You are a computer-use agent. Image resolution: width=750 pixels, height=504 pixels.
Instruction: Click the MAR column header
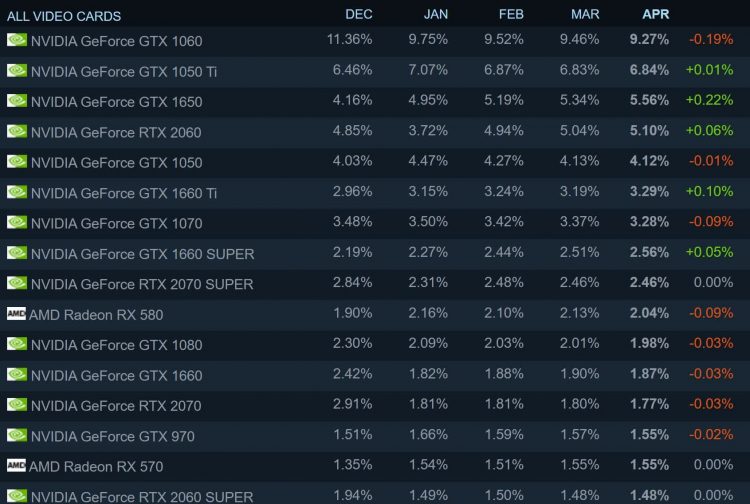pos(585,14)
